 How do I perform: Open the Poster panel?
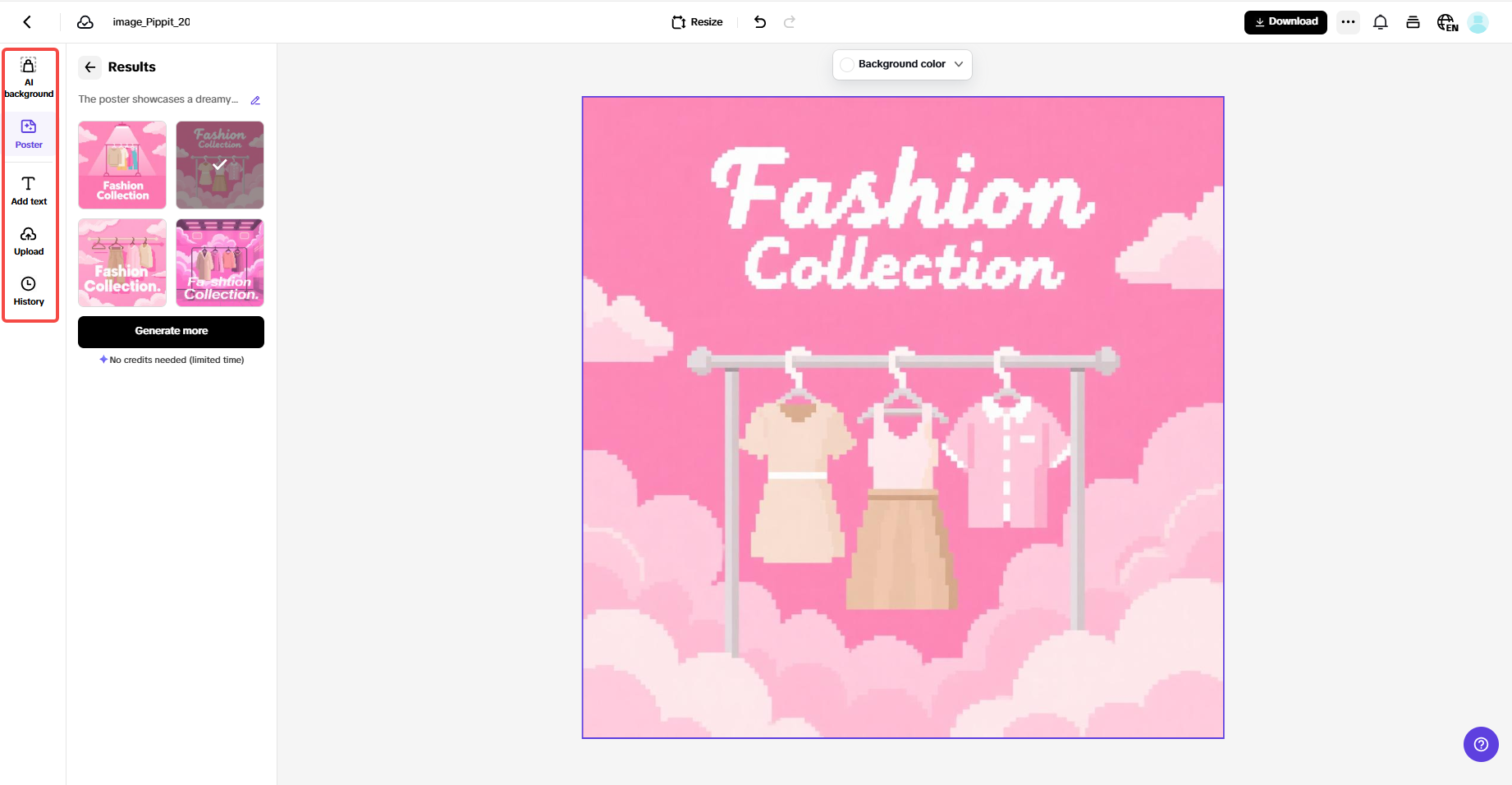(29, 132)
